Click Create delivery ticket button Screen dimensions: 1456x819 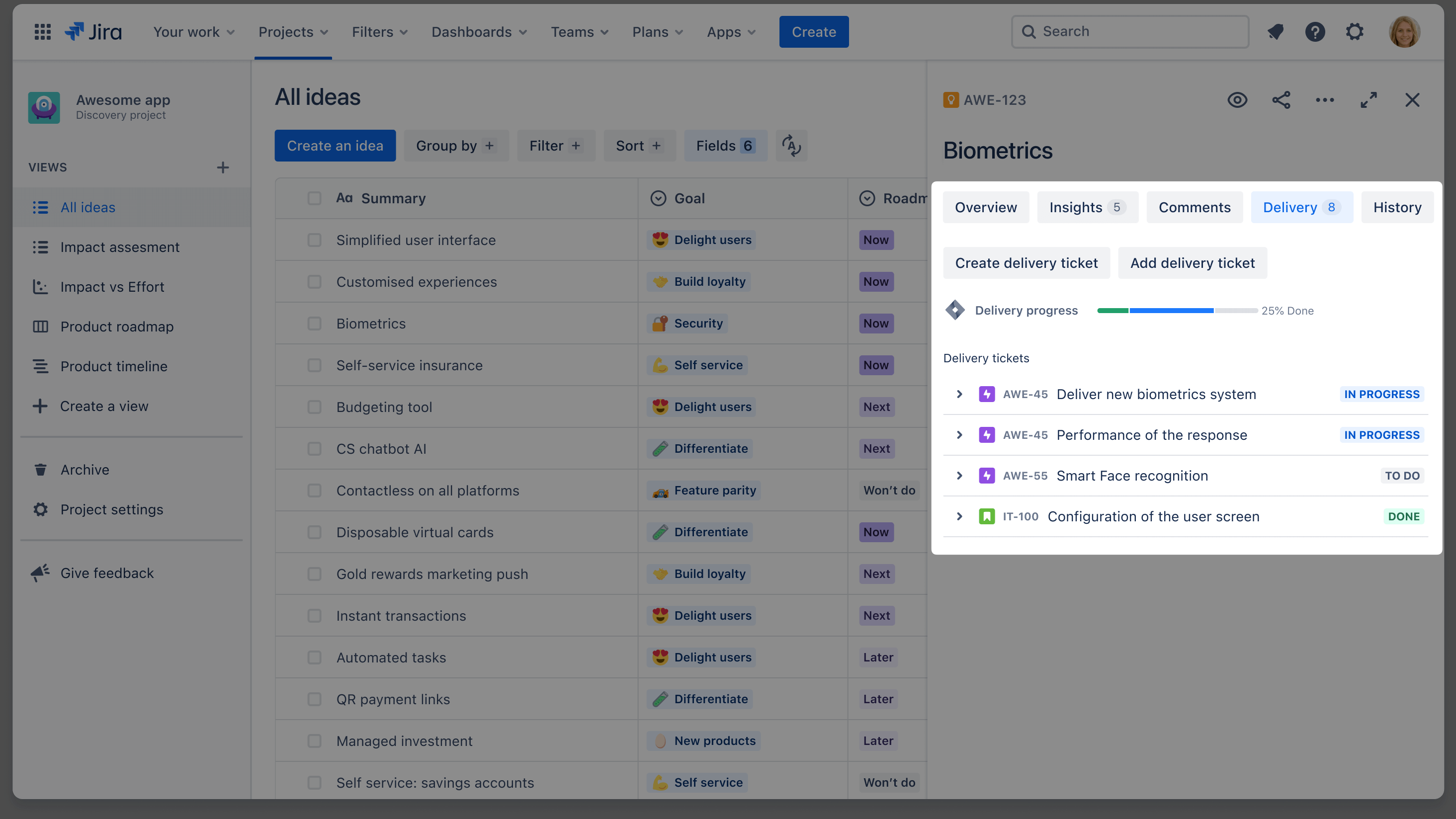[x=1027, y=263]
